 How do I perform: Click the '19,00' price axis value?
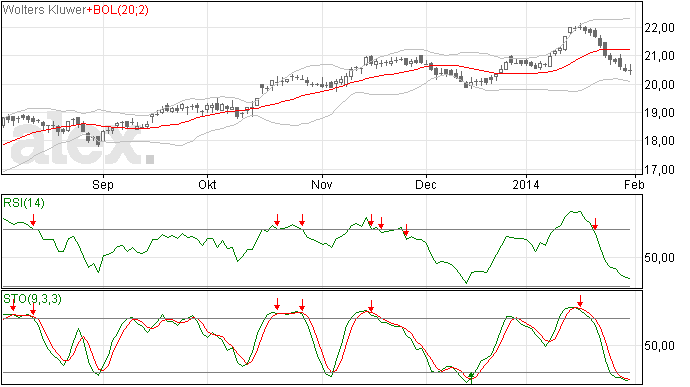[x=659, y=113]
